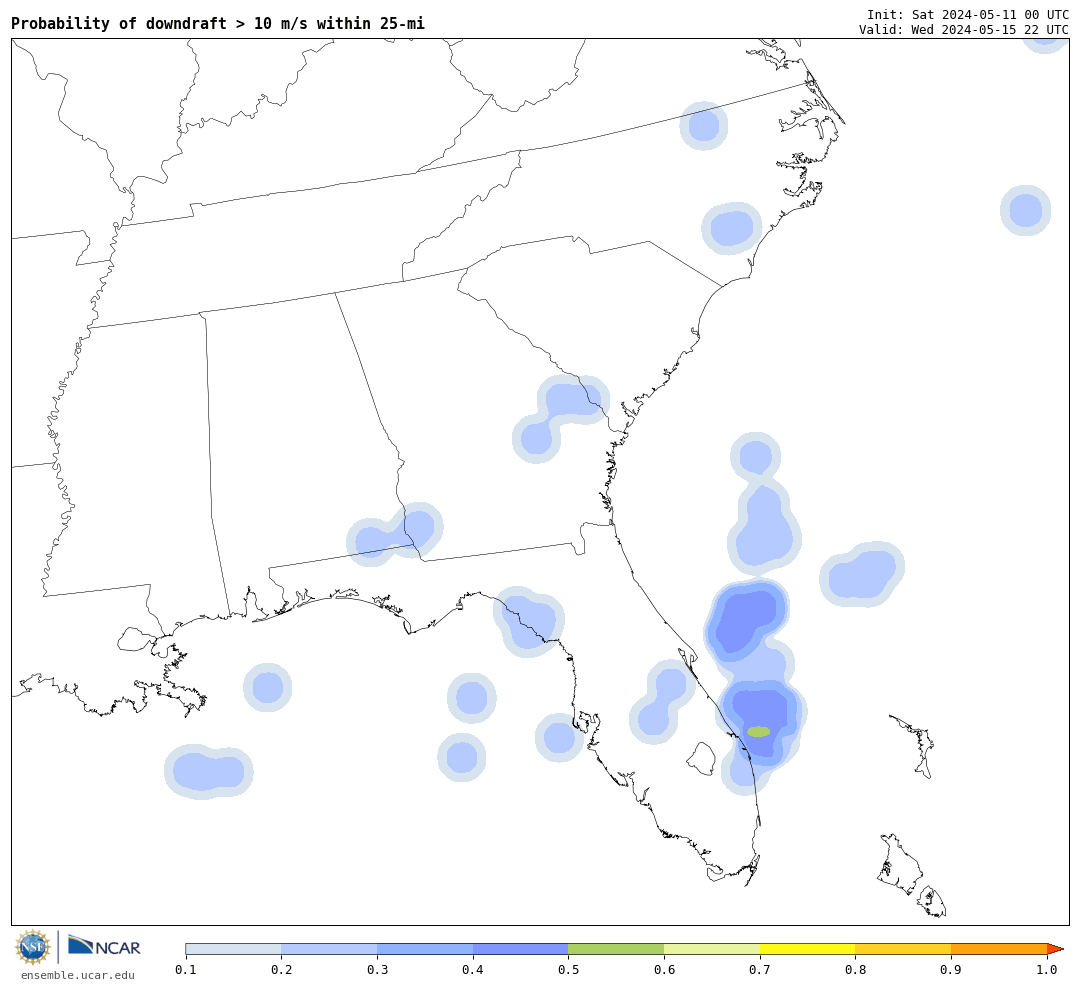Click the Valid date line

click(x=964, y=30)
